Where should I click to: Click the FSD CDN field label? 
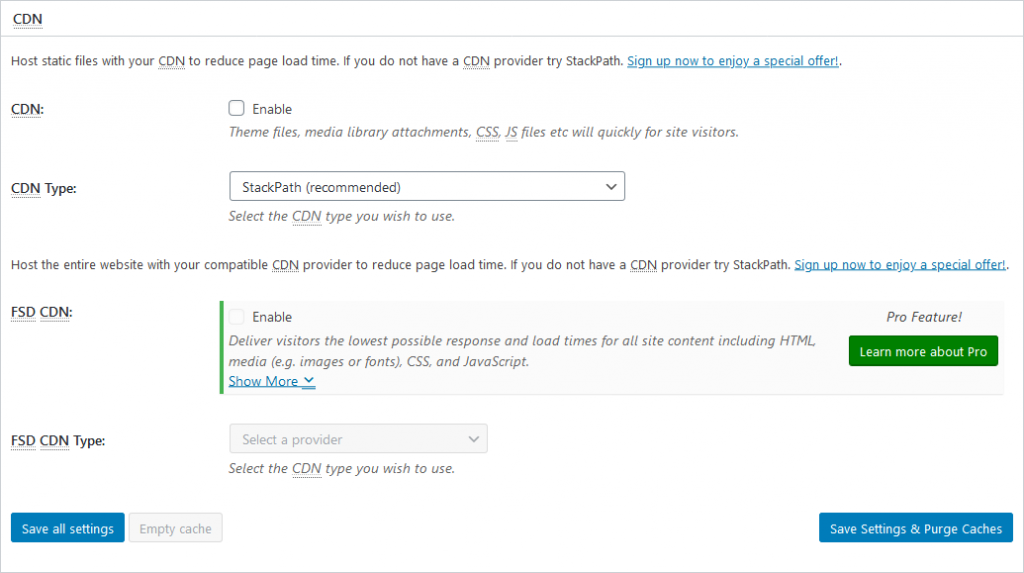pyautogui.click(x=42, y=312)
